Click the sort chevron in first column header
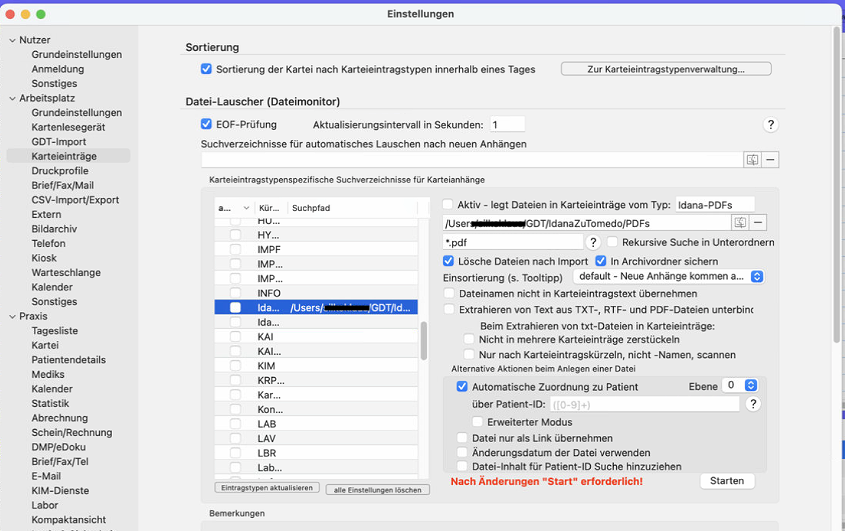 [x=246, y=208]
